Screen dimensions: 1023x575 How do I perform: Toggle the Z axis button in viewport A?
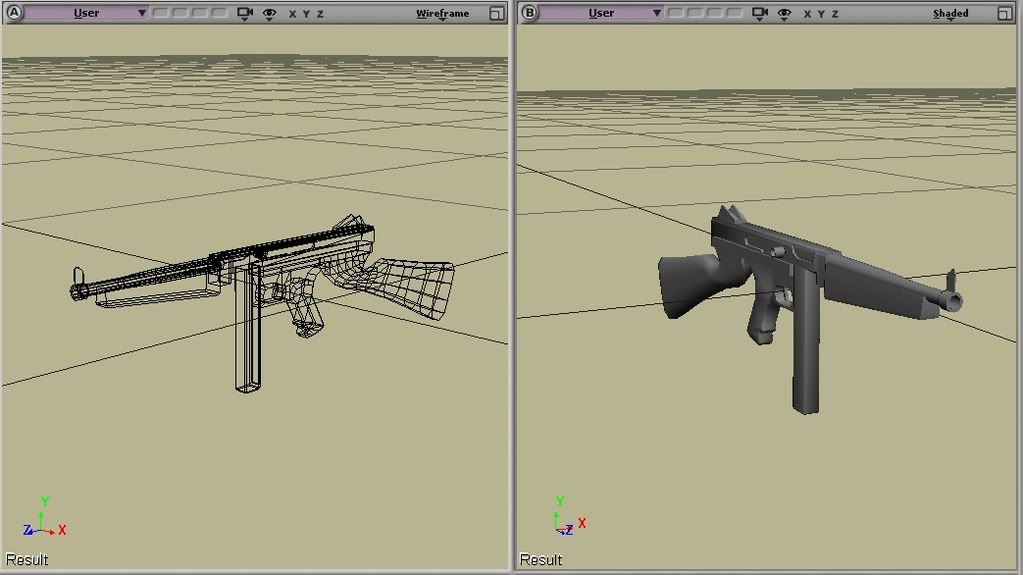click(320, 14)
